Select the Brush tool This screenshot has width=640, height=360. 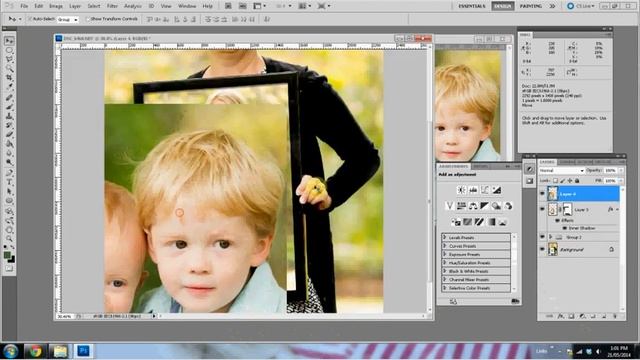[9, 107]
